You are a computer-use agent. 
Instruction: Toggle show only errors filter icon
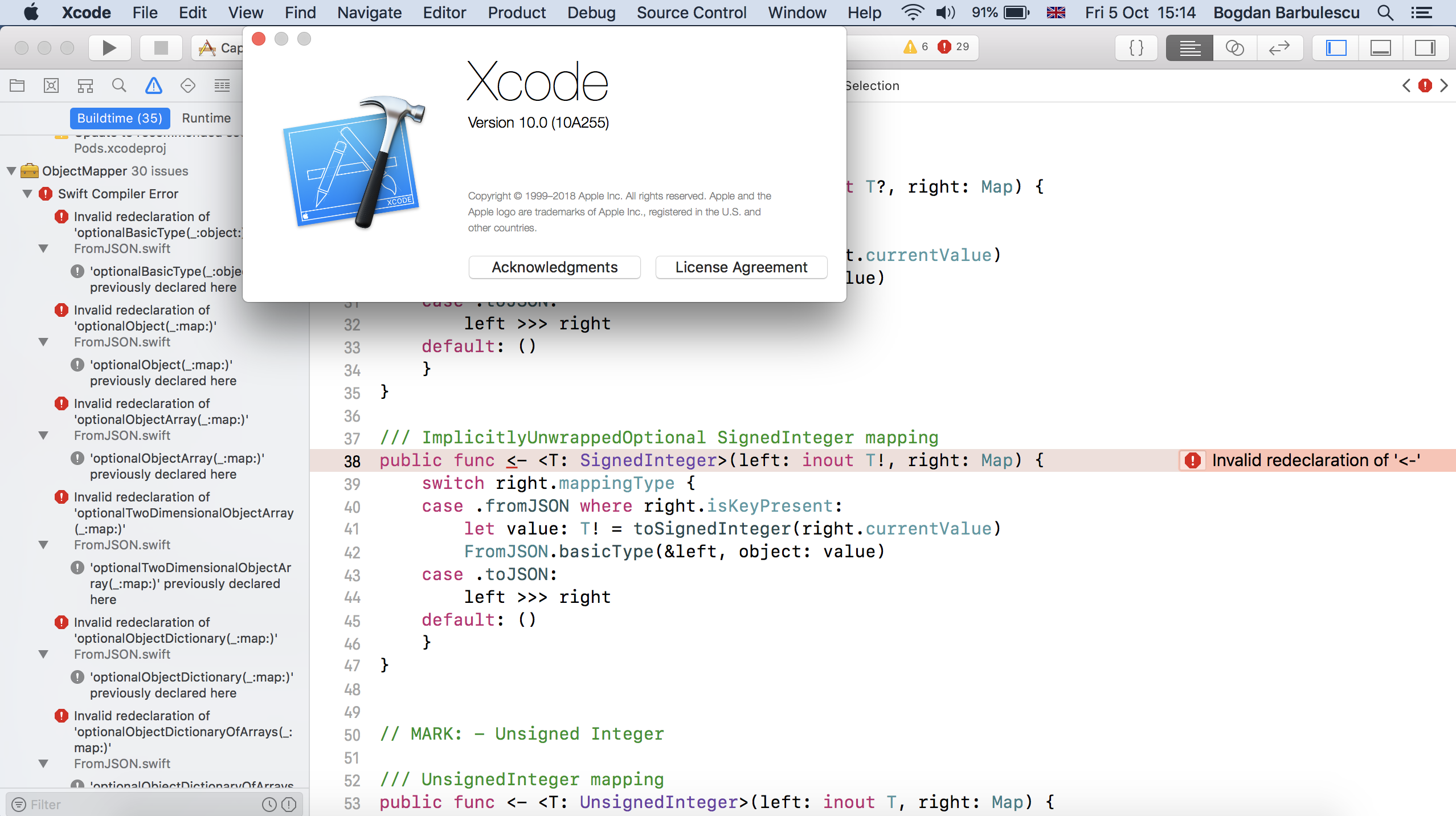[x=289, y=804]
